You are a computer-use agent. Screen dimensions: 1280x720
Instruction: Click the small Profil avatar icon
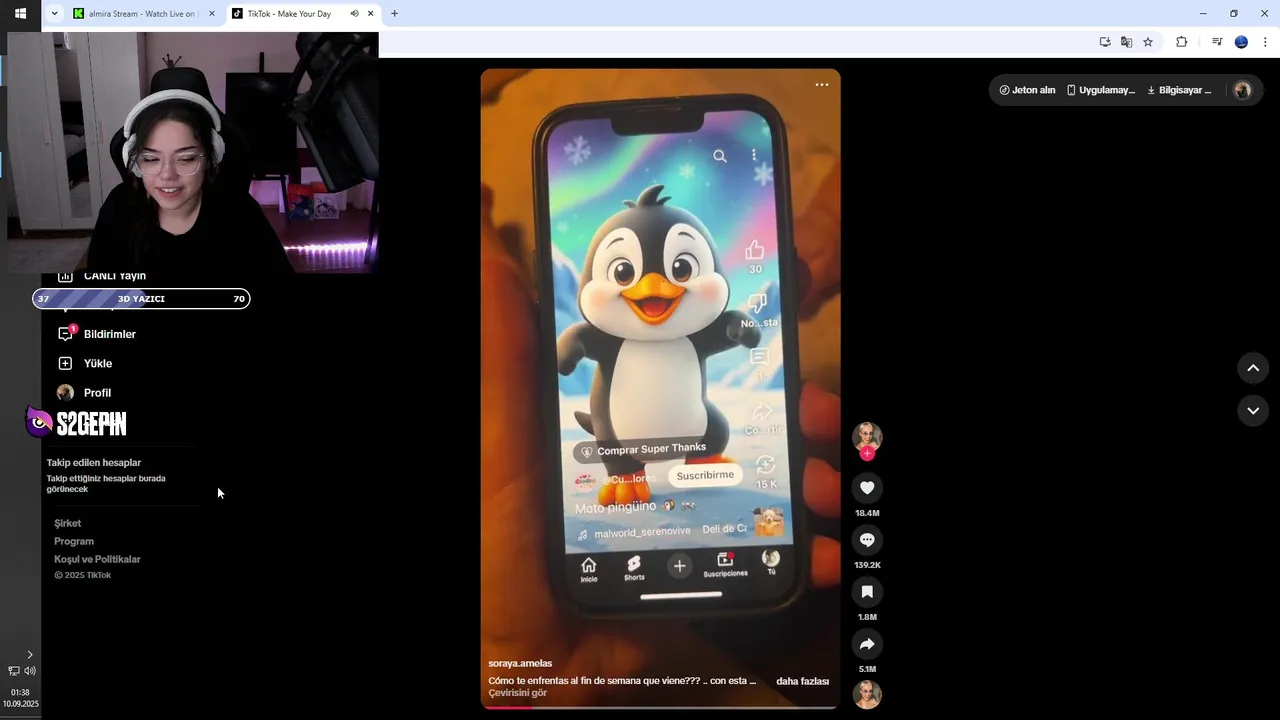(x=65, y=393)
